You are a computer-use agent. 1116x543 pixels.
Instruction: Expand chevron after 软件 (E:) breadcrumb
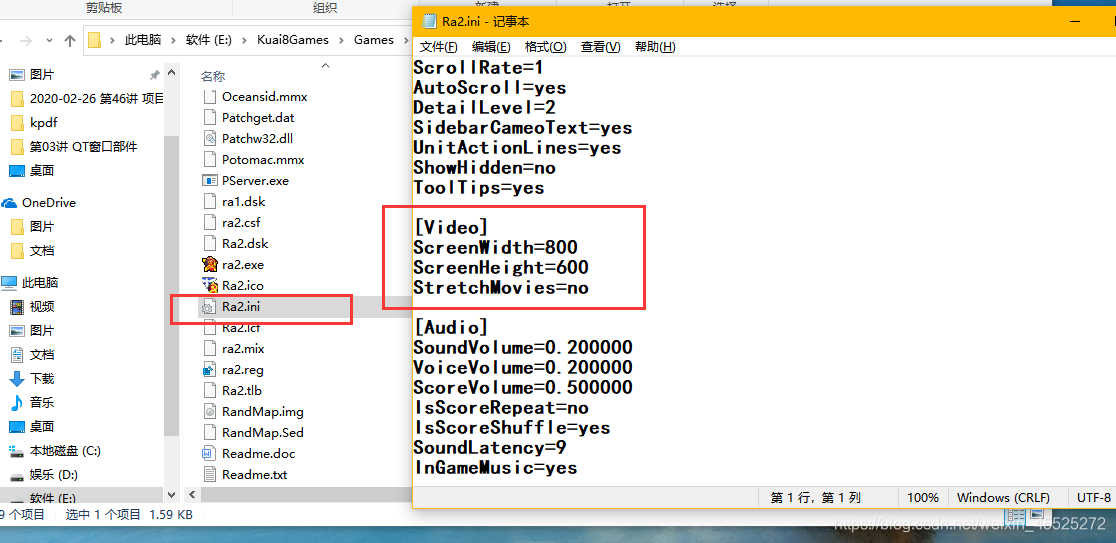pyautogui.click(x=246, y=40)
